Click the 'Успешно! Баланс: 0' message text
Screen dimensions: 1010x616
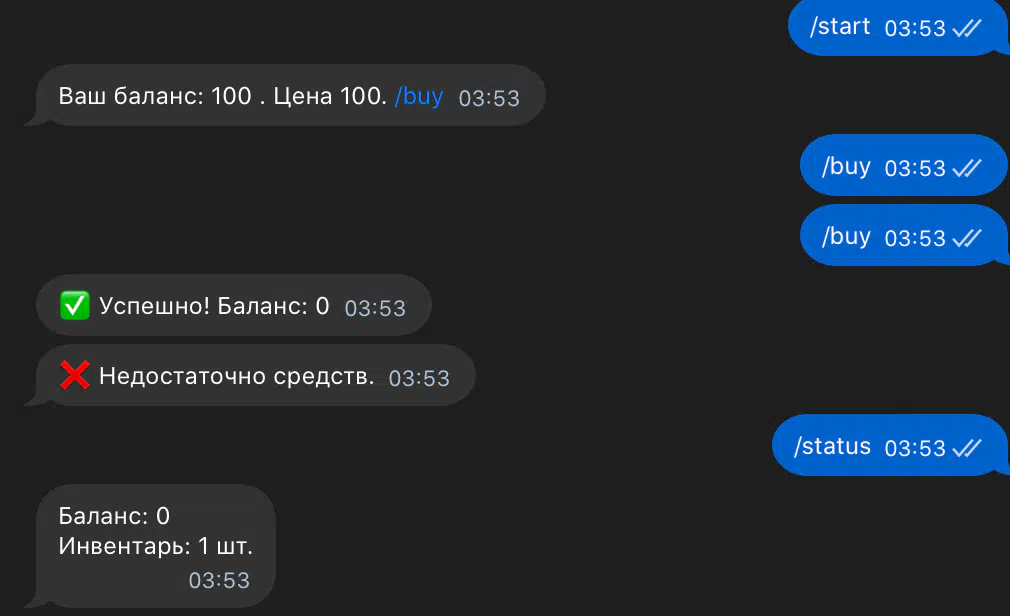tap(214, 306)
